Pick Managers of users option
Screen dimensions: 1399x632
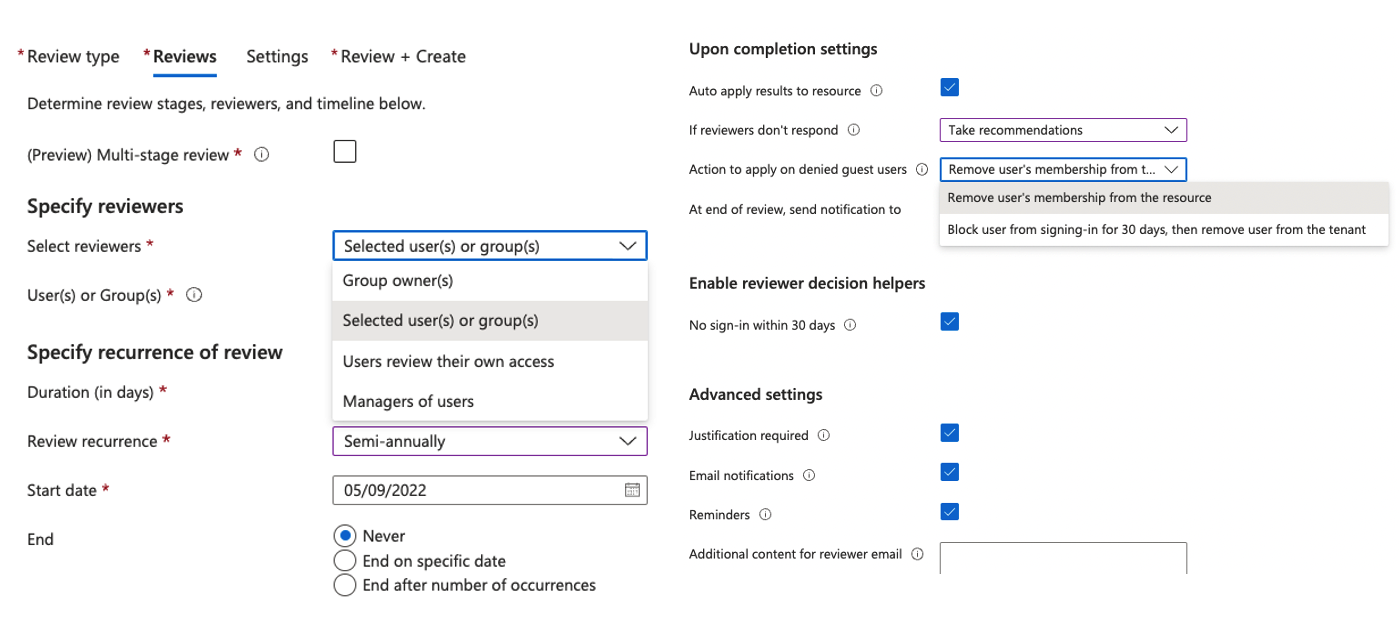click(x=490, y=401)
